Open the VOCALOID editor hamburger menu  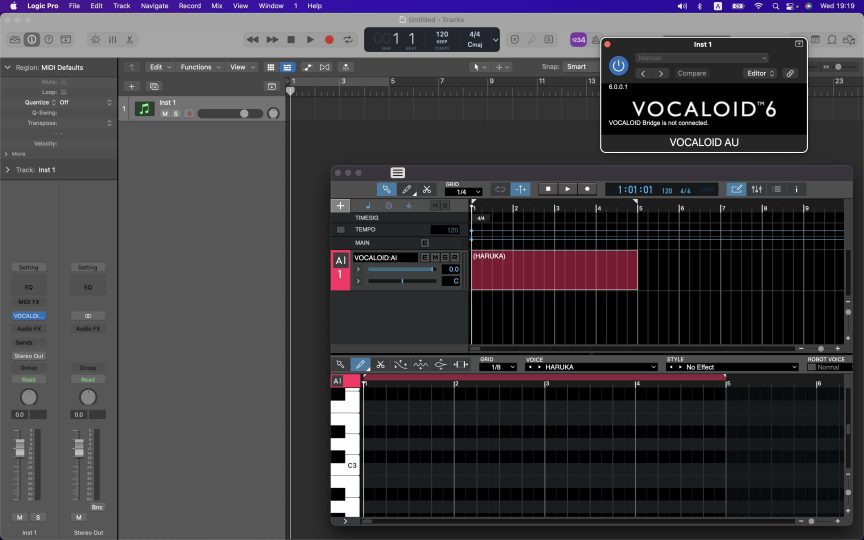click(x=397, y=173)
